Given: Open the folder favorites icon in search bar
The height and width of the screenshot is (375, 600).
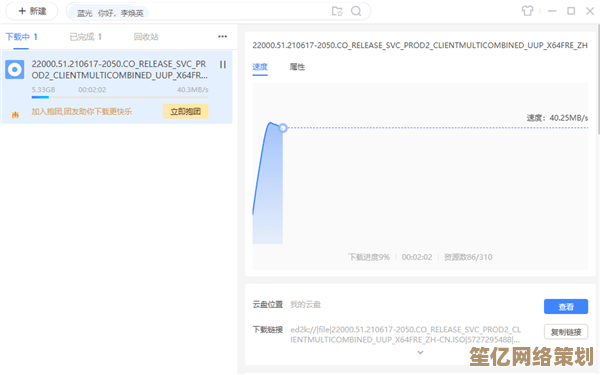Looking at the screenshot, I should pos(337,11).
